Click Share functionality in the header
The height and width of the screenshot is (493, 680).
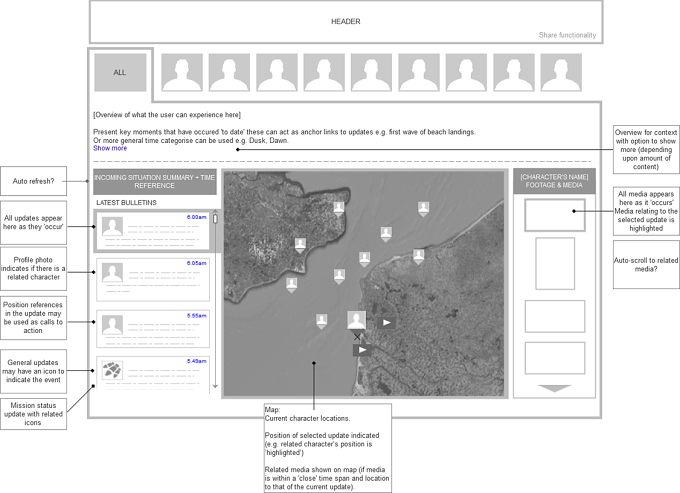click(567, 35)
